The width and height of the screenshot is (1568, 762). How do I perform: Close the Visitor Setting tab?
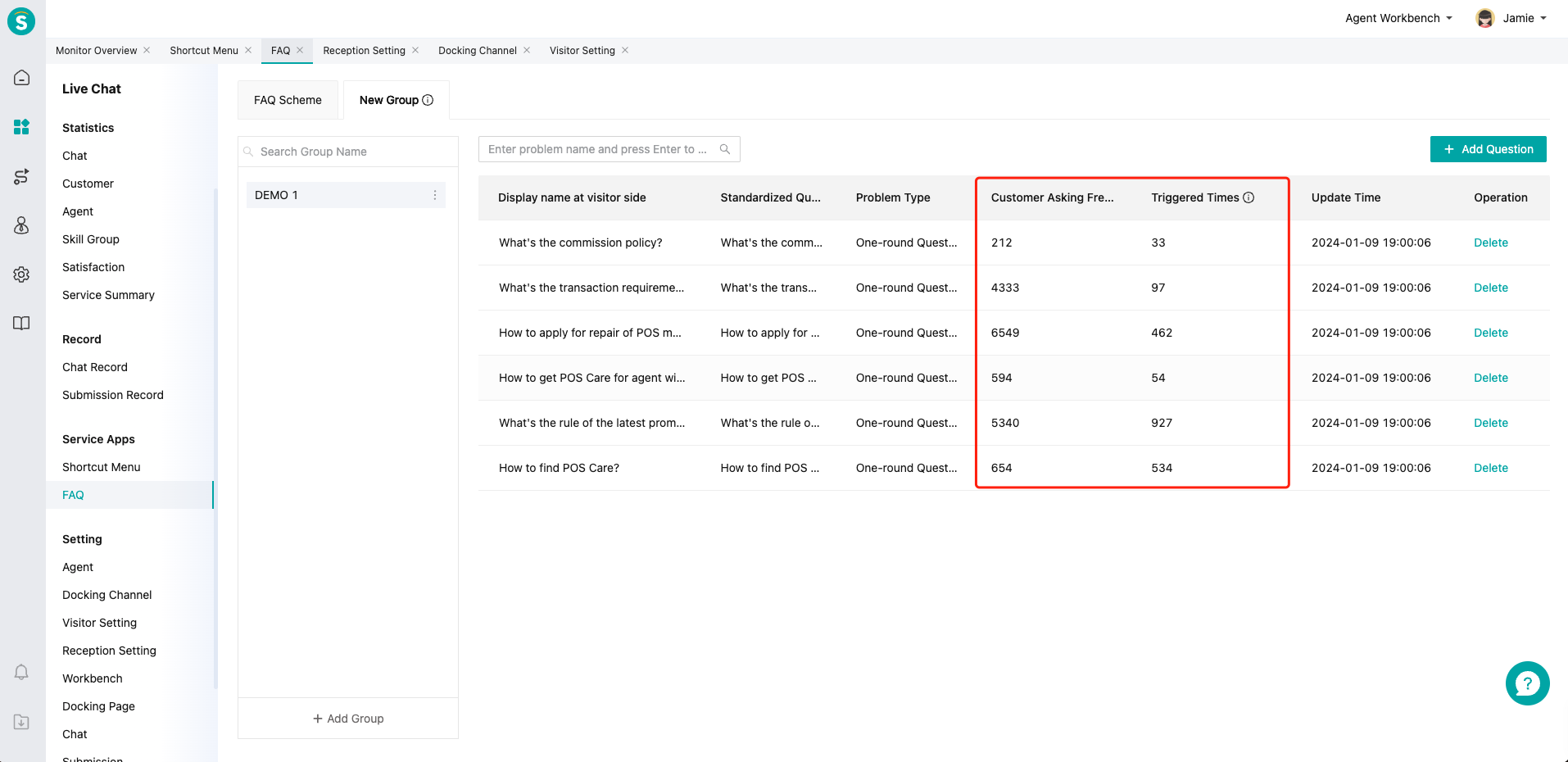click(625, 50)
